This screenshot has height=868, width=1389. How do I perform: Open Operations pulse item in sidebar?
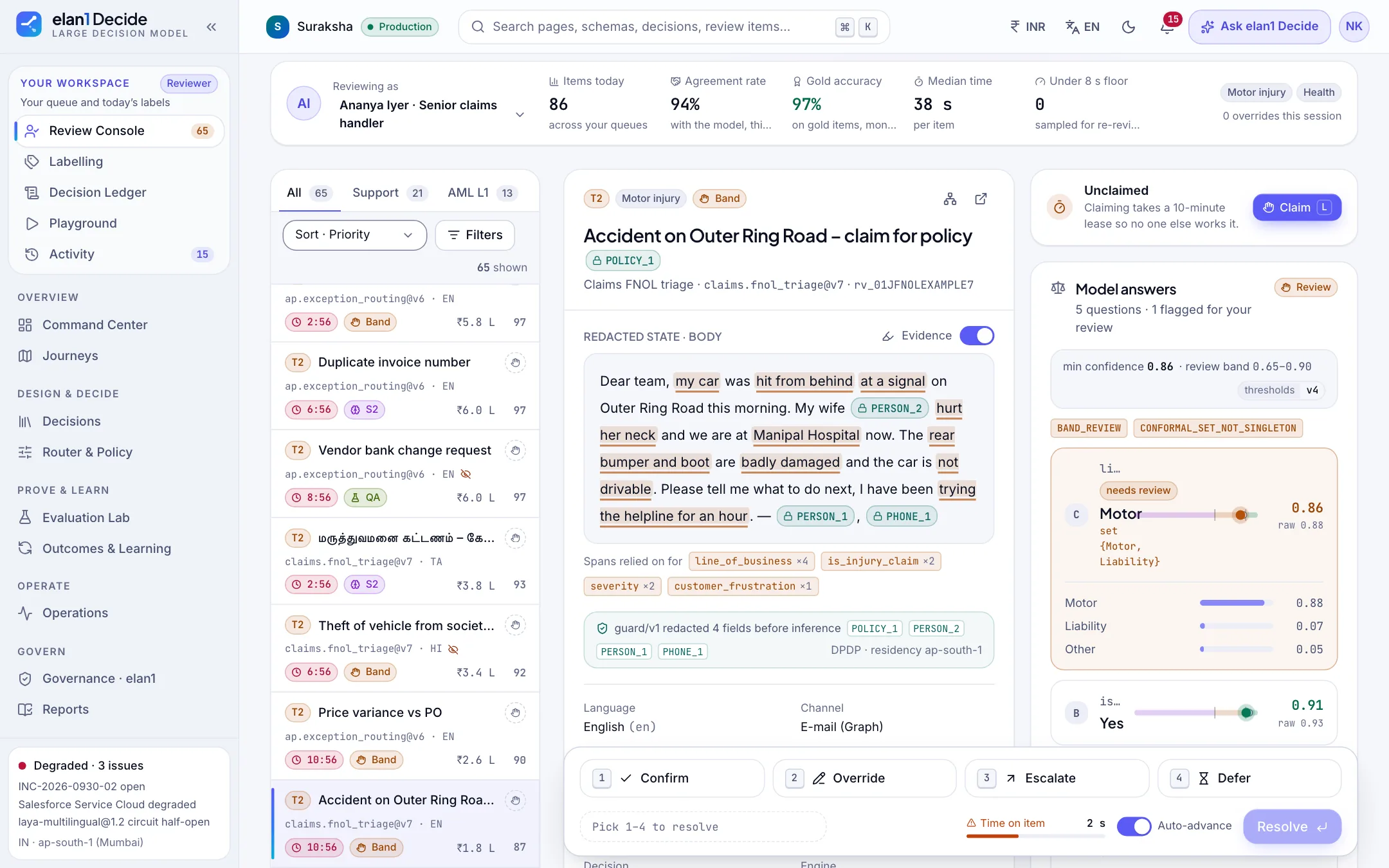pos(120,613)
